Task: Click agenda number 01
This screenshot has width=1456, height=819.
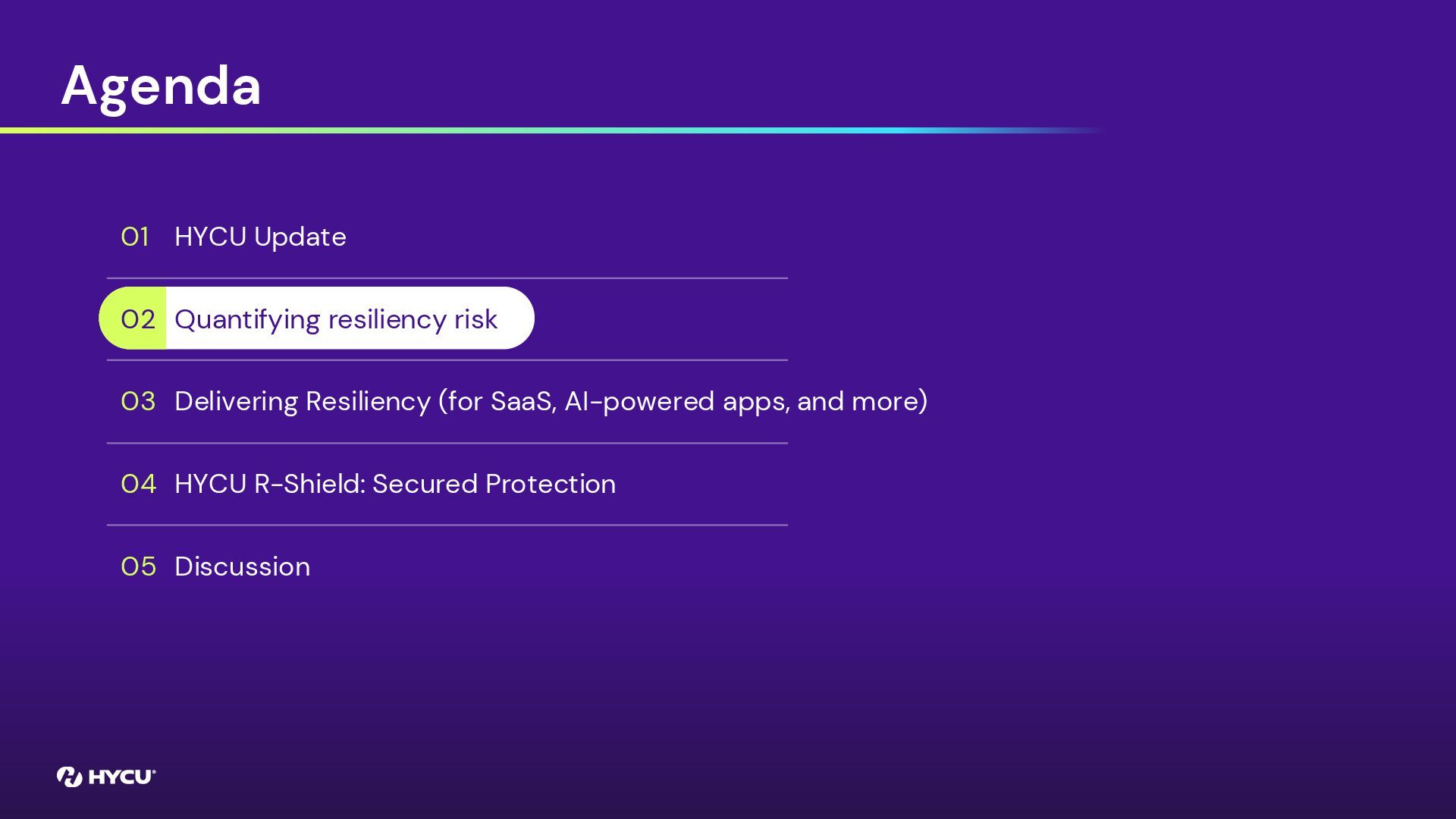Action: [135, 237]
